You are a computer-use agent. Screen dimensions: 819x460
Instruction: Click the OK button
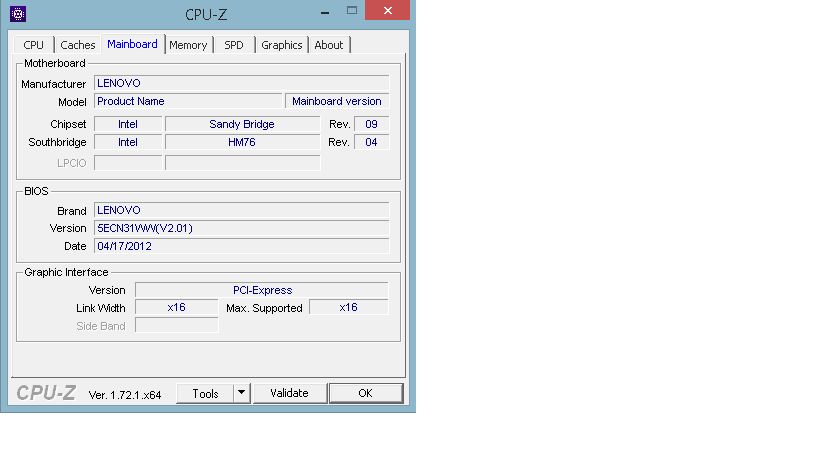pos(366,393)
